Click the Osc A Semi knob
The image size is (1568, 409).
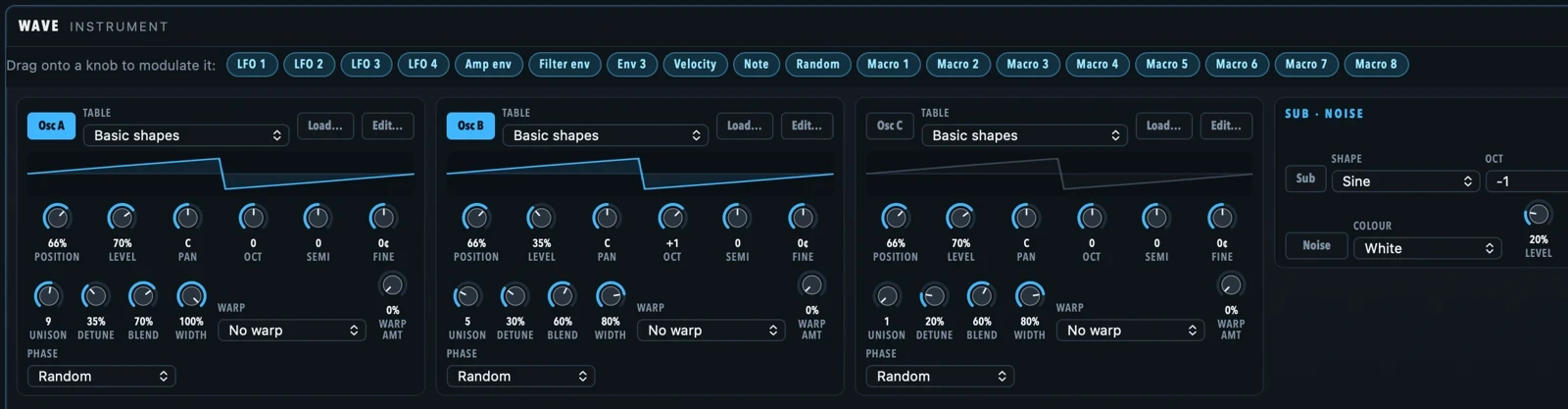[318, 218]
